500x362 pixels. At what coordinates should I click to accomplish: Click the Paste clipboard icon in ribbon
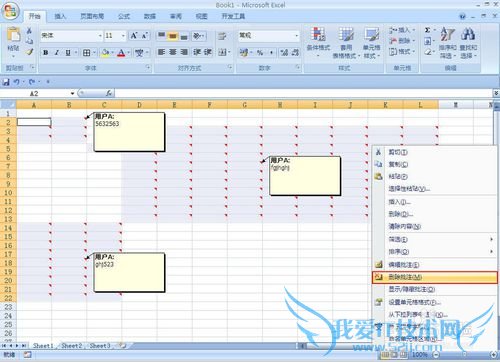[14, 35]
